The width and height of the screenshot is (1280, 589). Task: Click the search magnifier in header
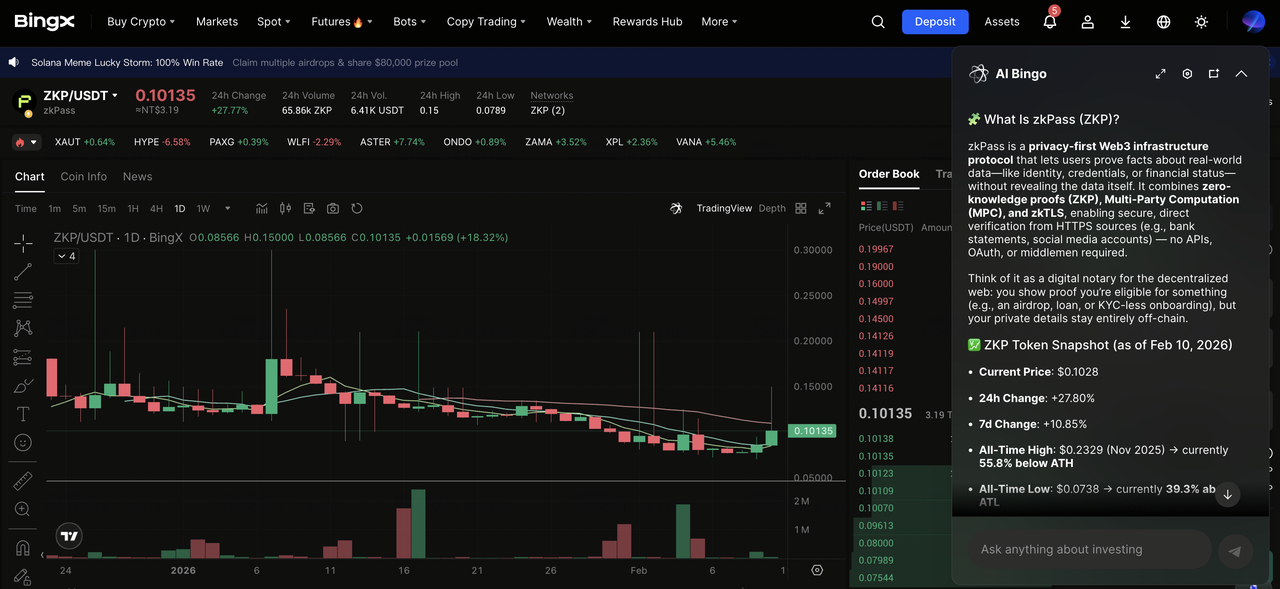(x=878, y=21)
